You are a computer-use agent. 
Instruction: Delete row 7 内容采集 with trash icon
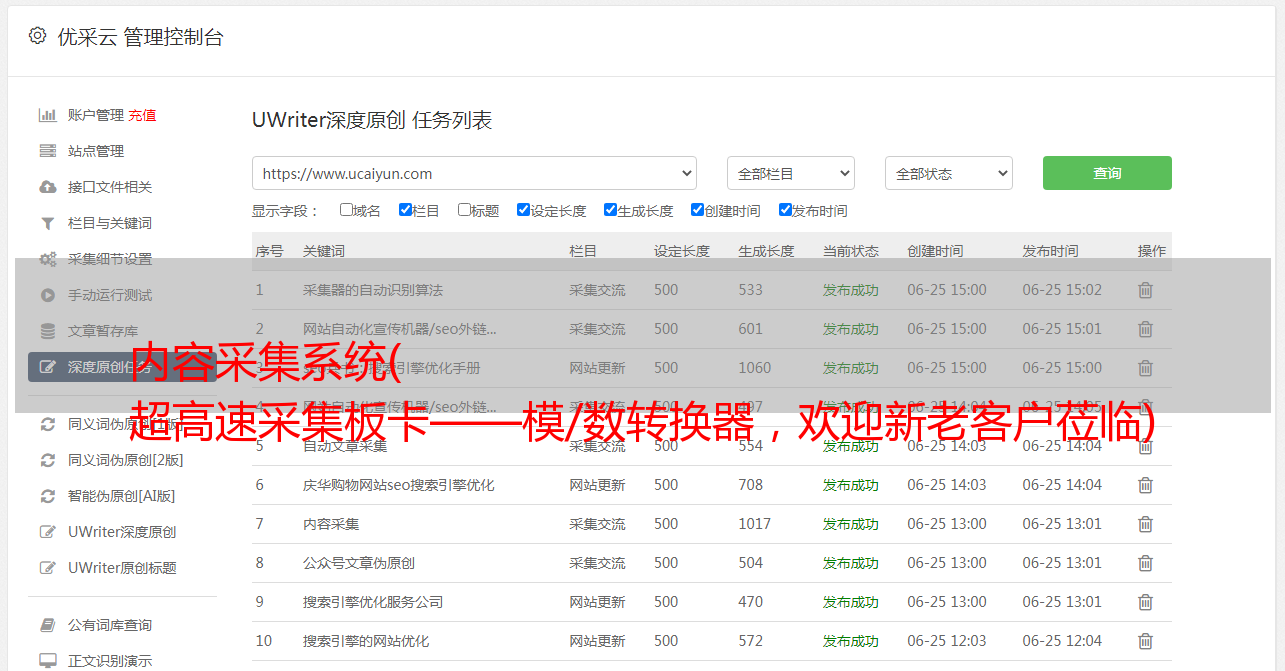pos(1145,524)
